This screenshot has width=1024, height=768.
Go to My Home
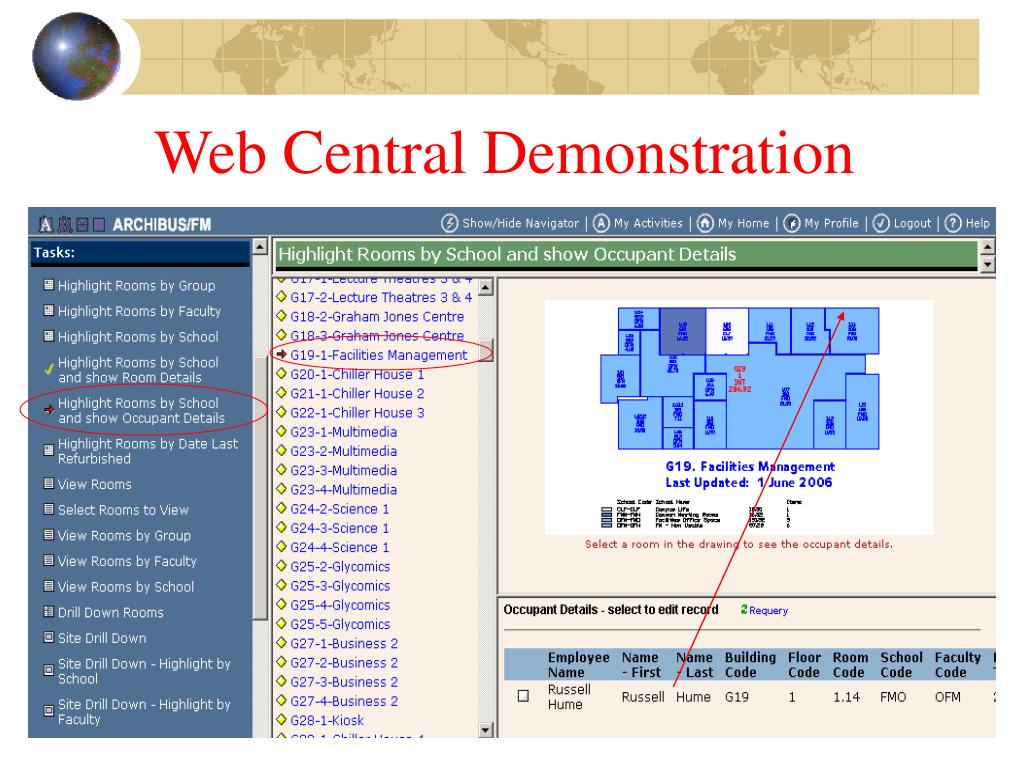coord(743,223)
